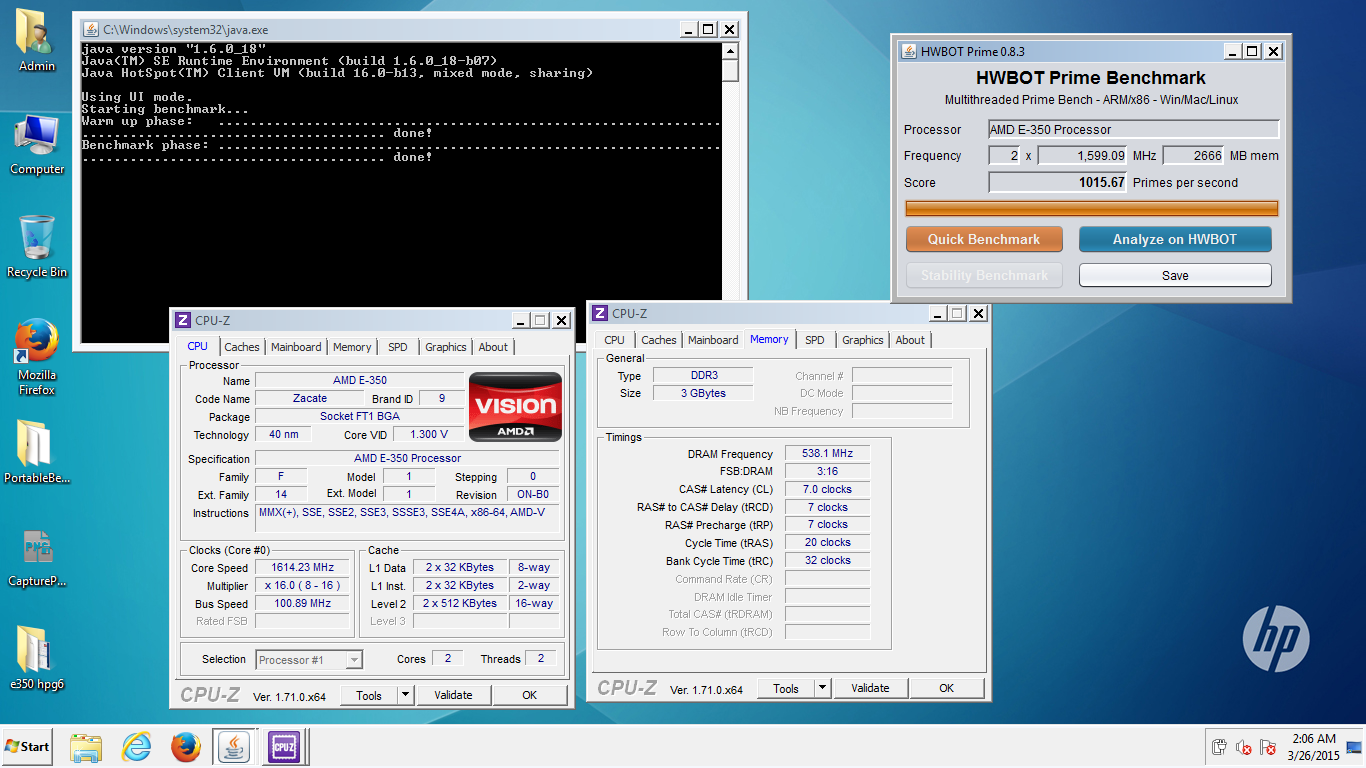The width and height of the screenshot is (1366, 768).
Task: Select Mainboard tab in left CPU-Z
Action: point(297,347)
